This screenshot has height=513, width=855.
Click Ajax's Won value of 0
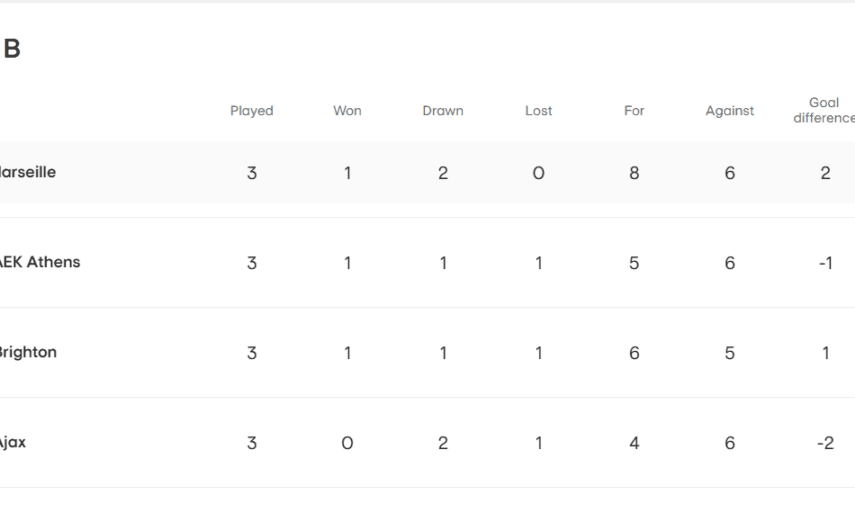click(347, 443)
